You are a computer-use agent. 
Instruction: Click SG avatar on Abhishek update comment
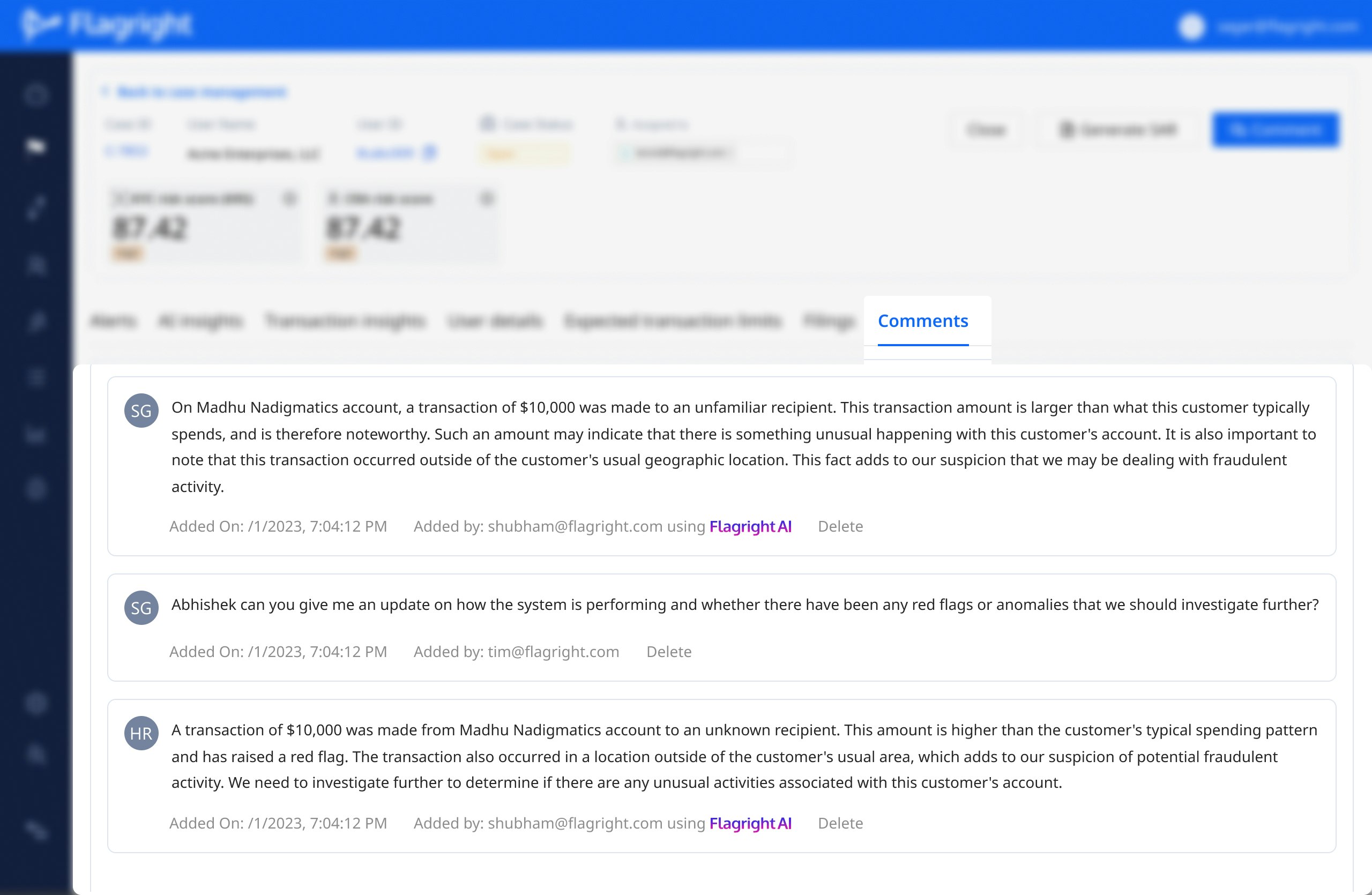[x=141, y=607]
